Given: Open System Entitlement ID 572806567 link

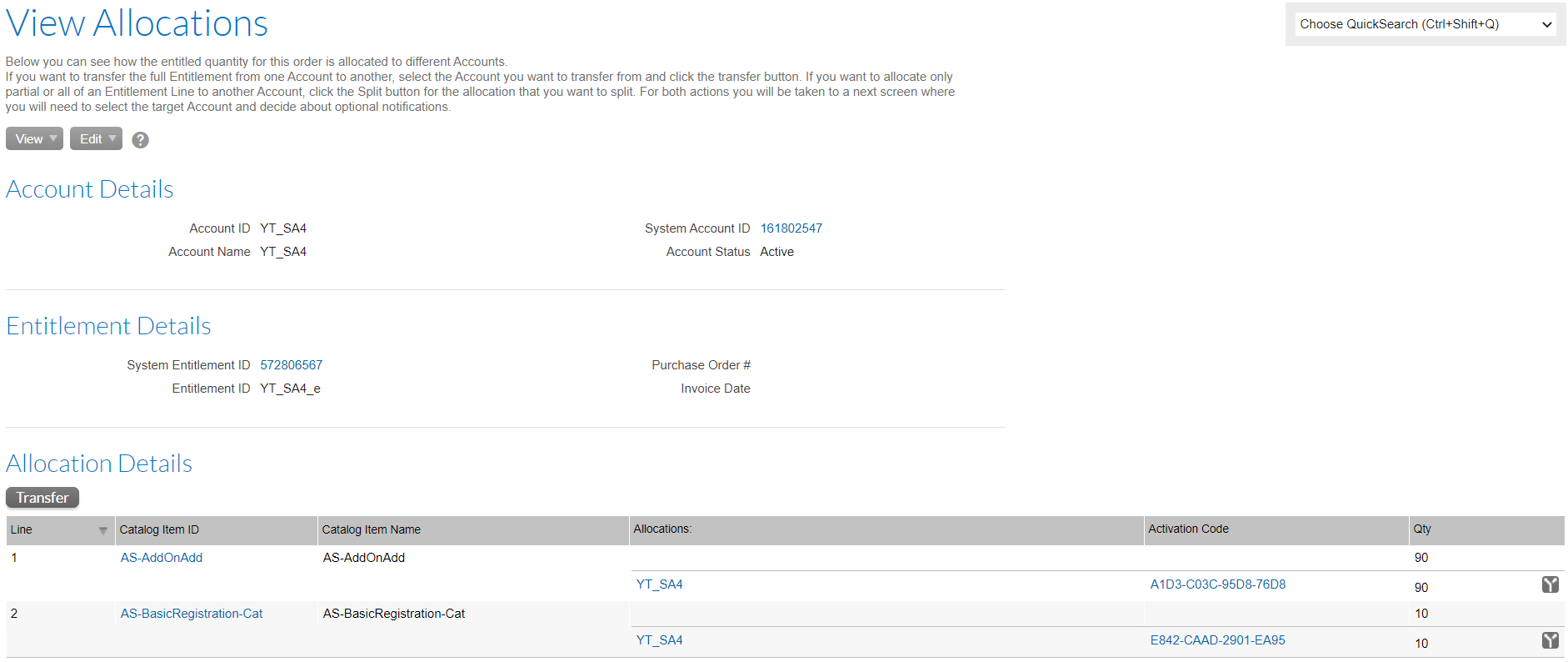Looking at the screenshot, I should [x=291, y=365].
